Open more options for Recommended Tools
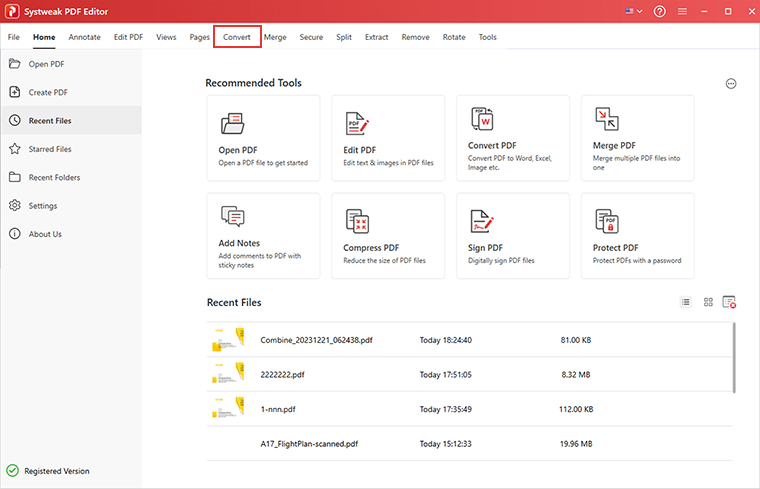The height and width of the screenshot is (489, 760). 731,84
